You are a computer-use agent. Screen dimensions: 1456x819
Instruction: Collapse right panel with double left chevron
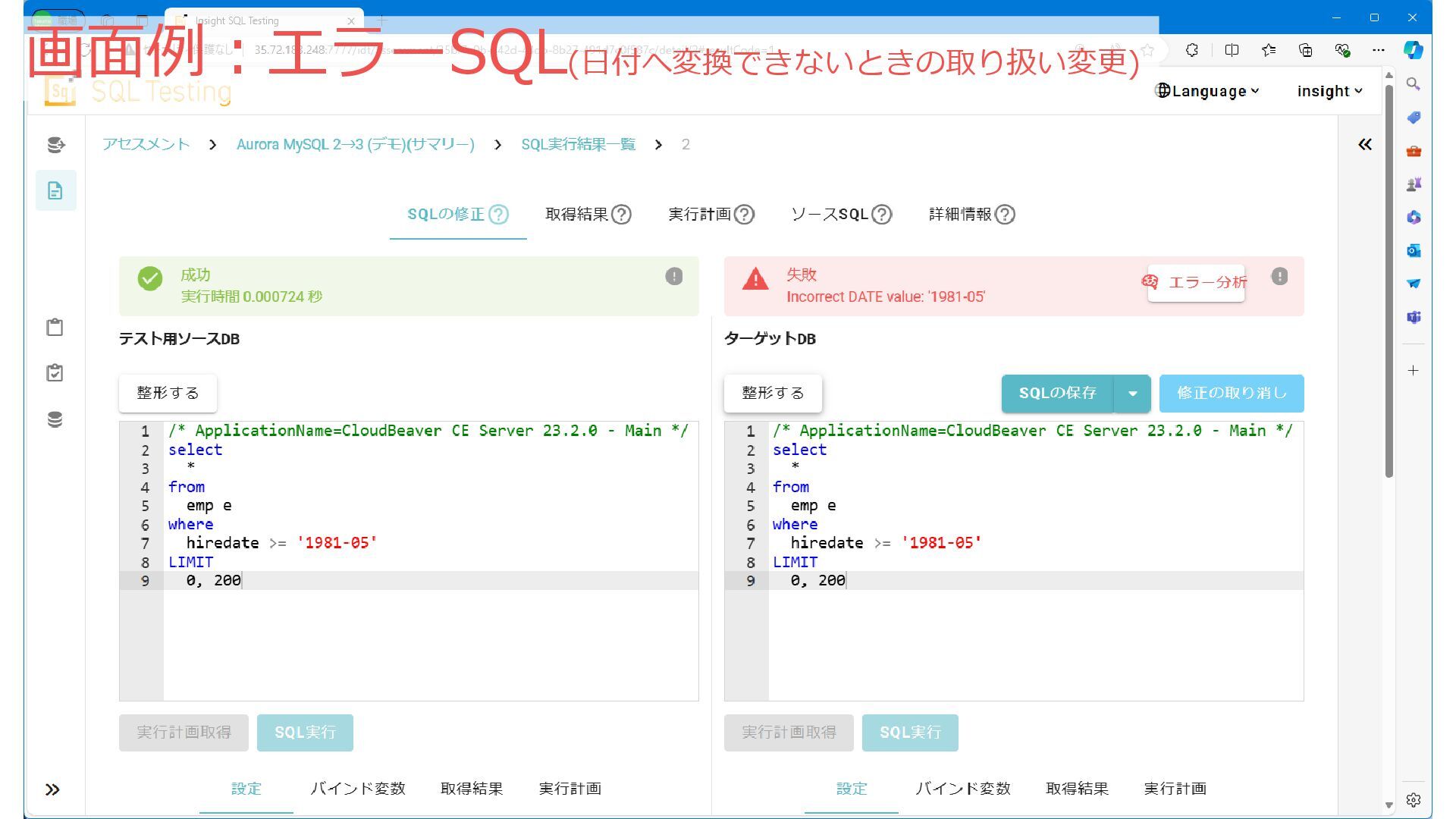1365,144
